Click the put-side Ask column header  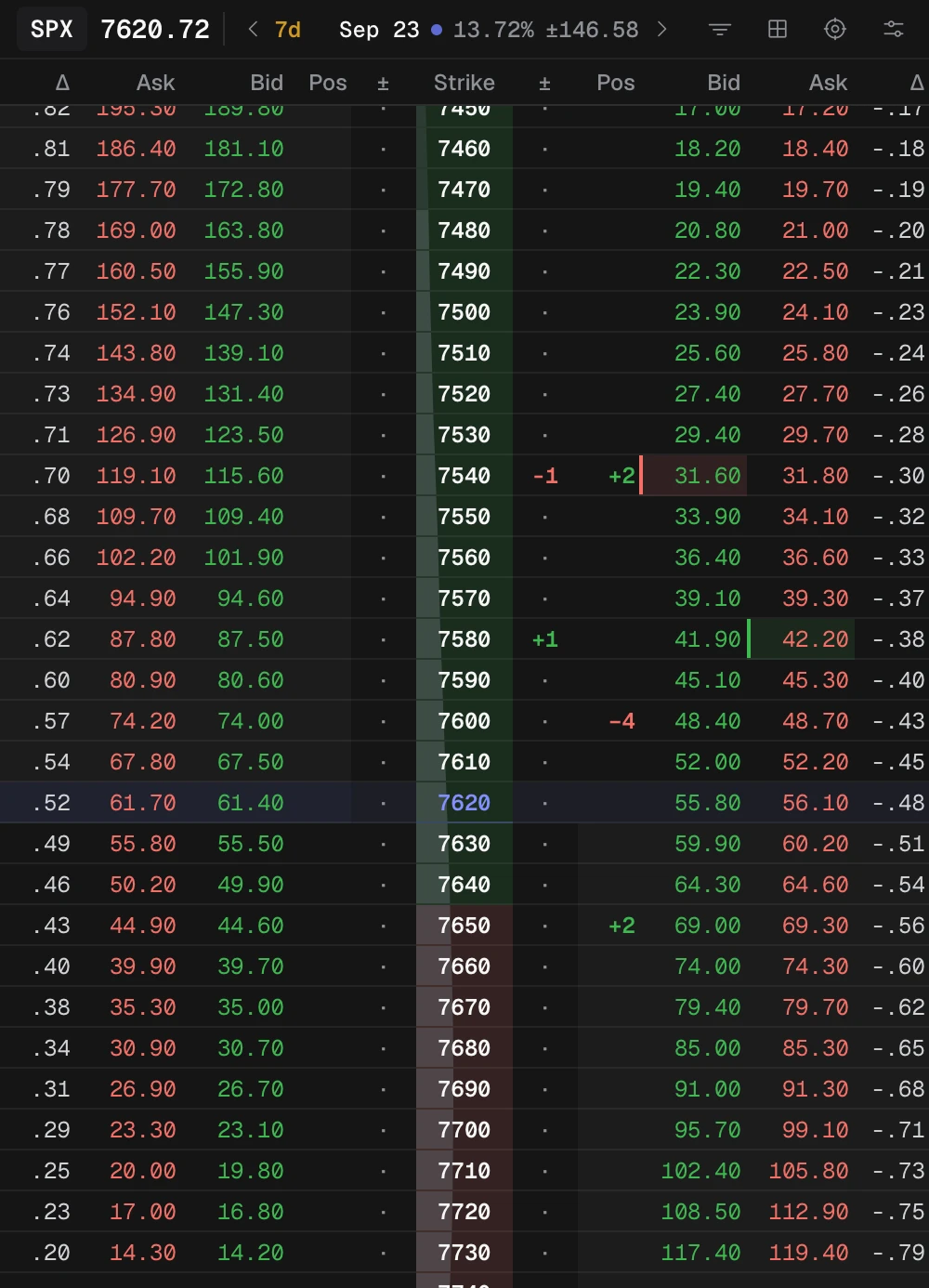point(829,83)
